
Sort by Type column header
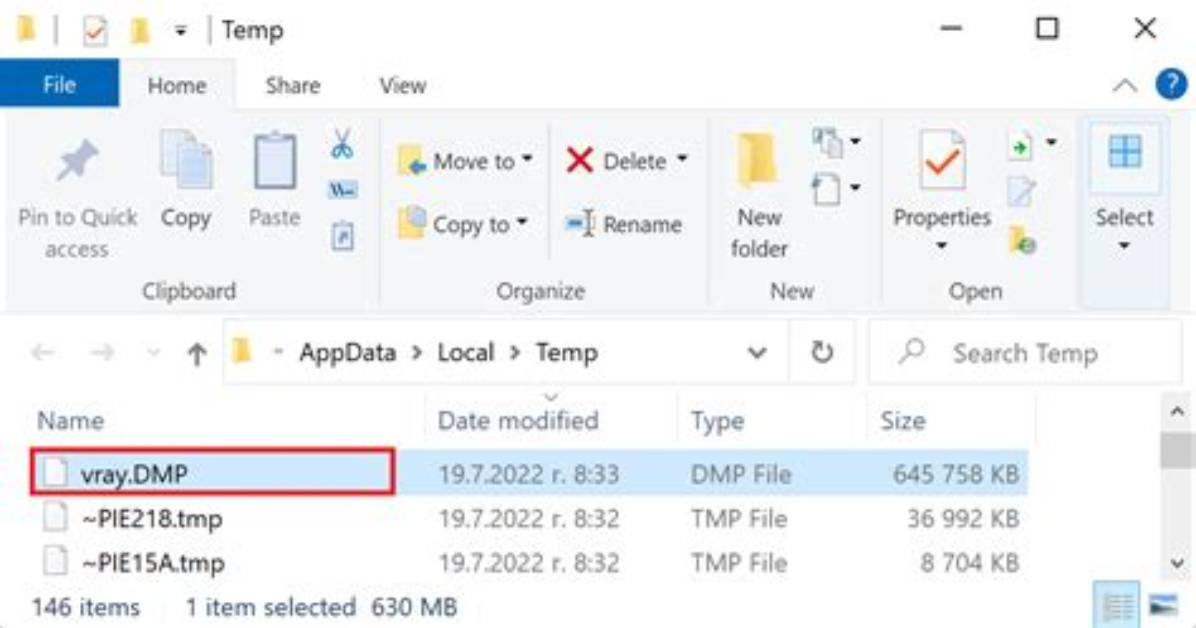pos(718,420)
